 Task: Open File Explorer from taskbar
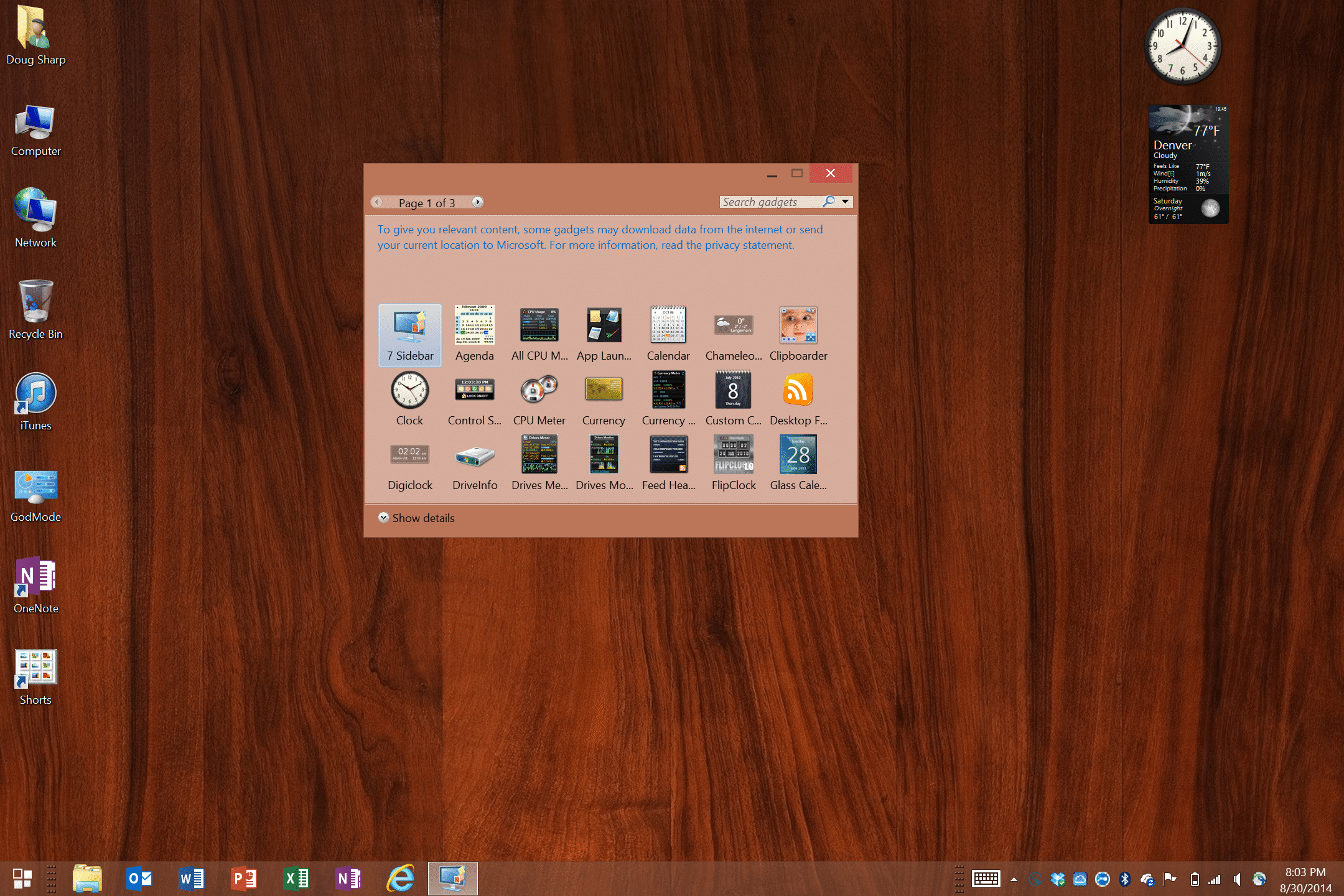[87, 879]
